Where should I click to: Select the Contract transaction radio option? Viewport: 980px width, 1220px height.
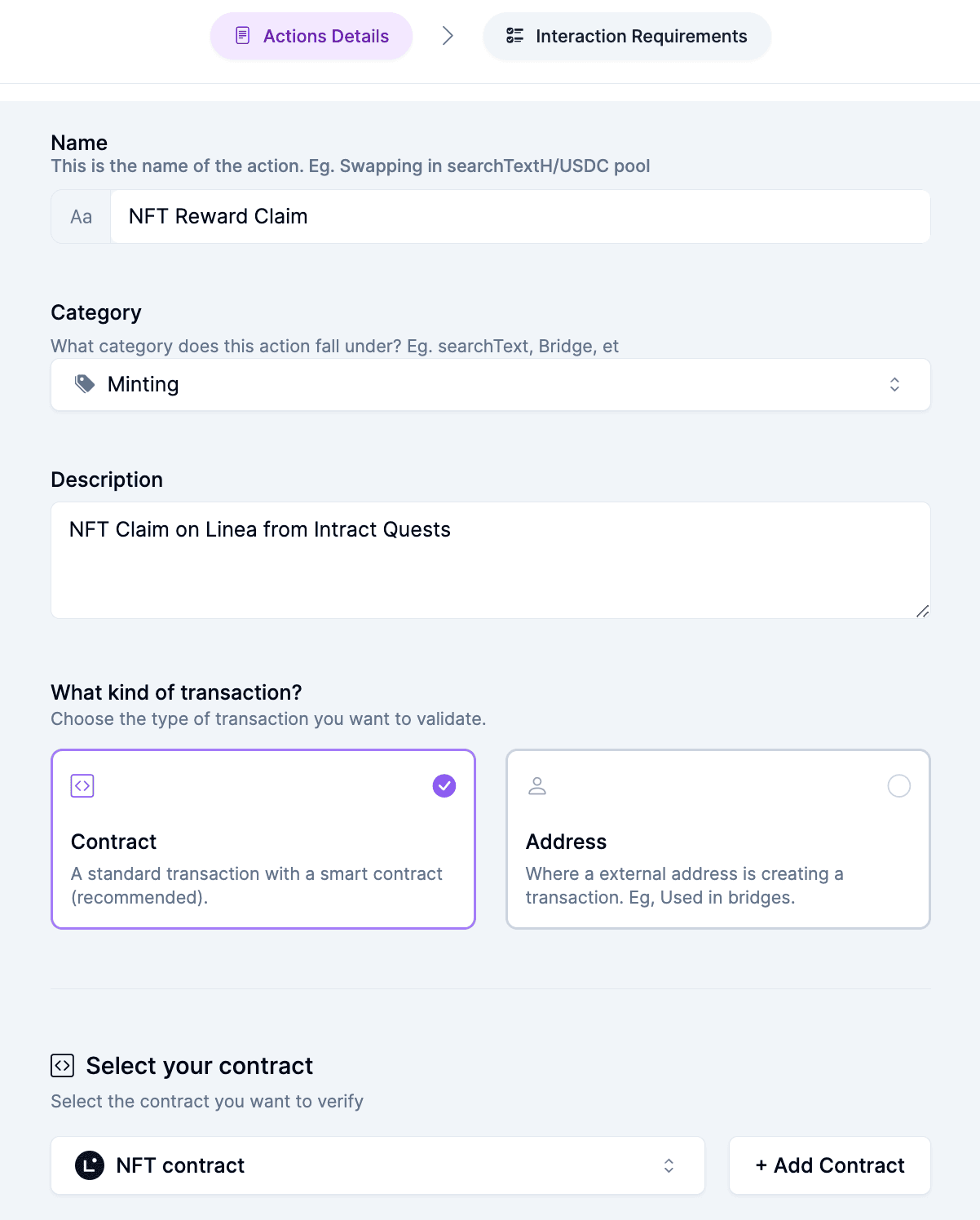(444, 786)
